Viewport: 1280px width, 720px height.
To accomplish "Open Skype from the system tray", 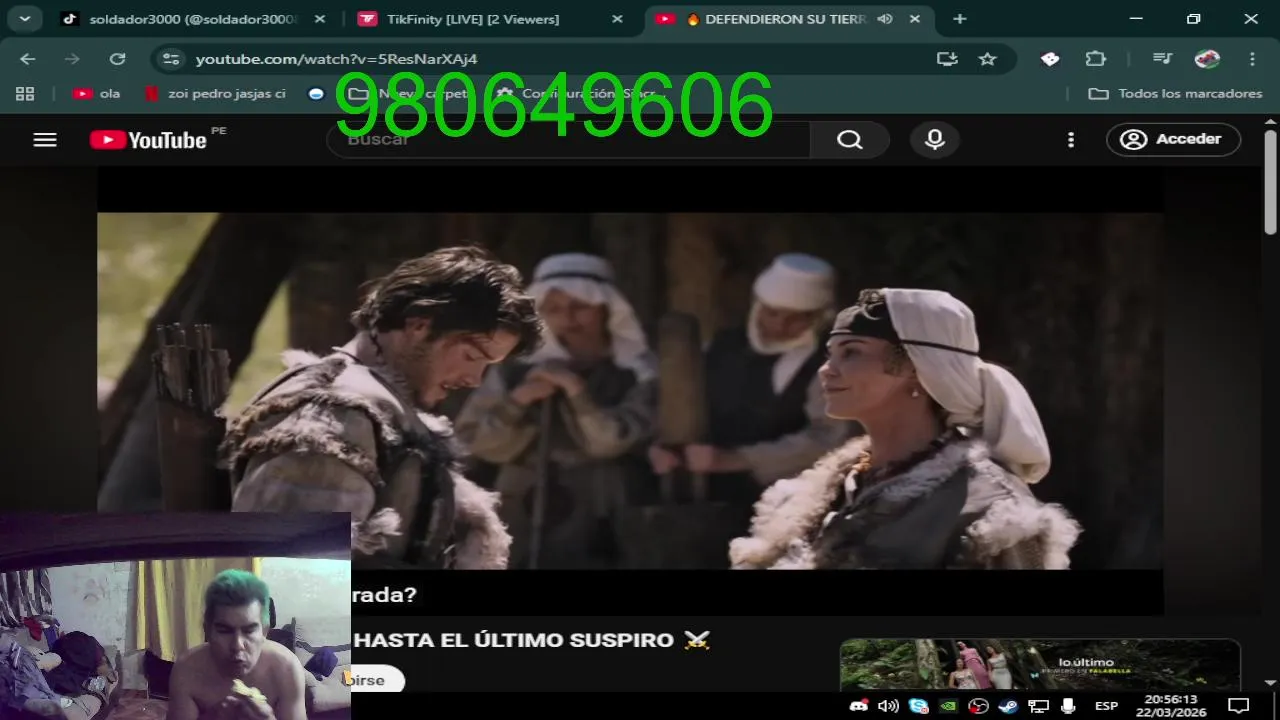I will 918,706.
